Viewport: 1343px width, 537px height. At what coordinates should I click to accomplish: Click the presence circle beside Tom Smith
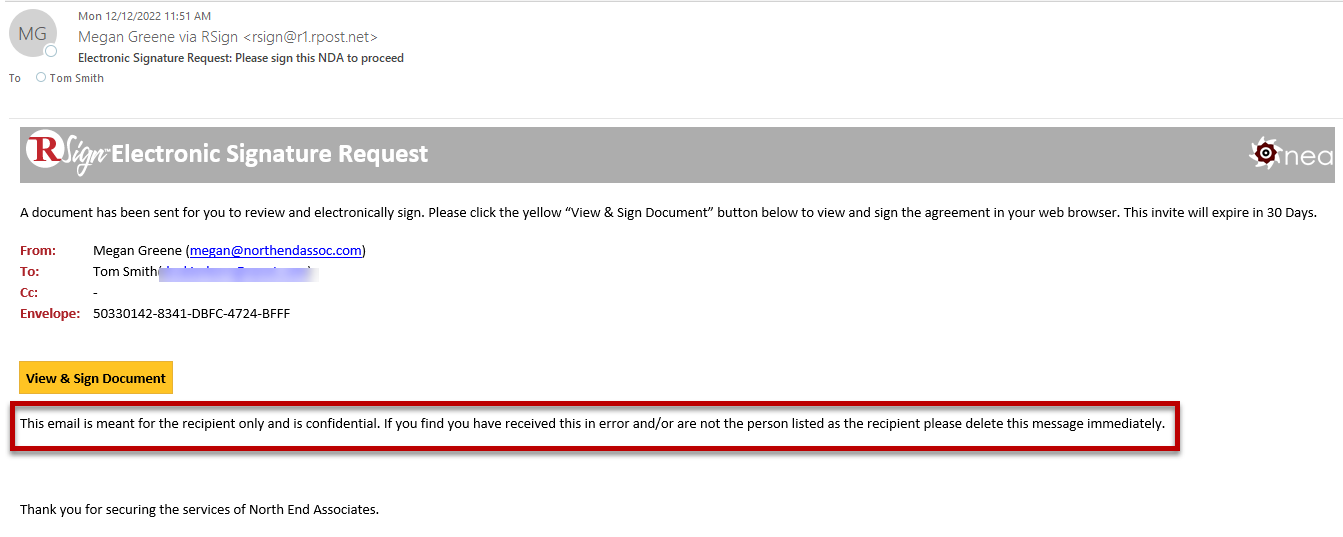[x=41, y=77]
